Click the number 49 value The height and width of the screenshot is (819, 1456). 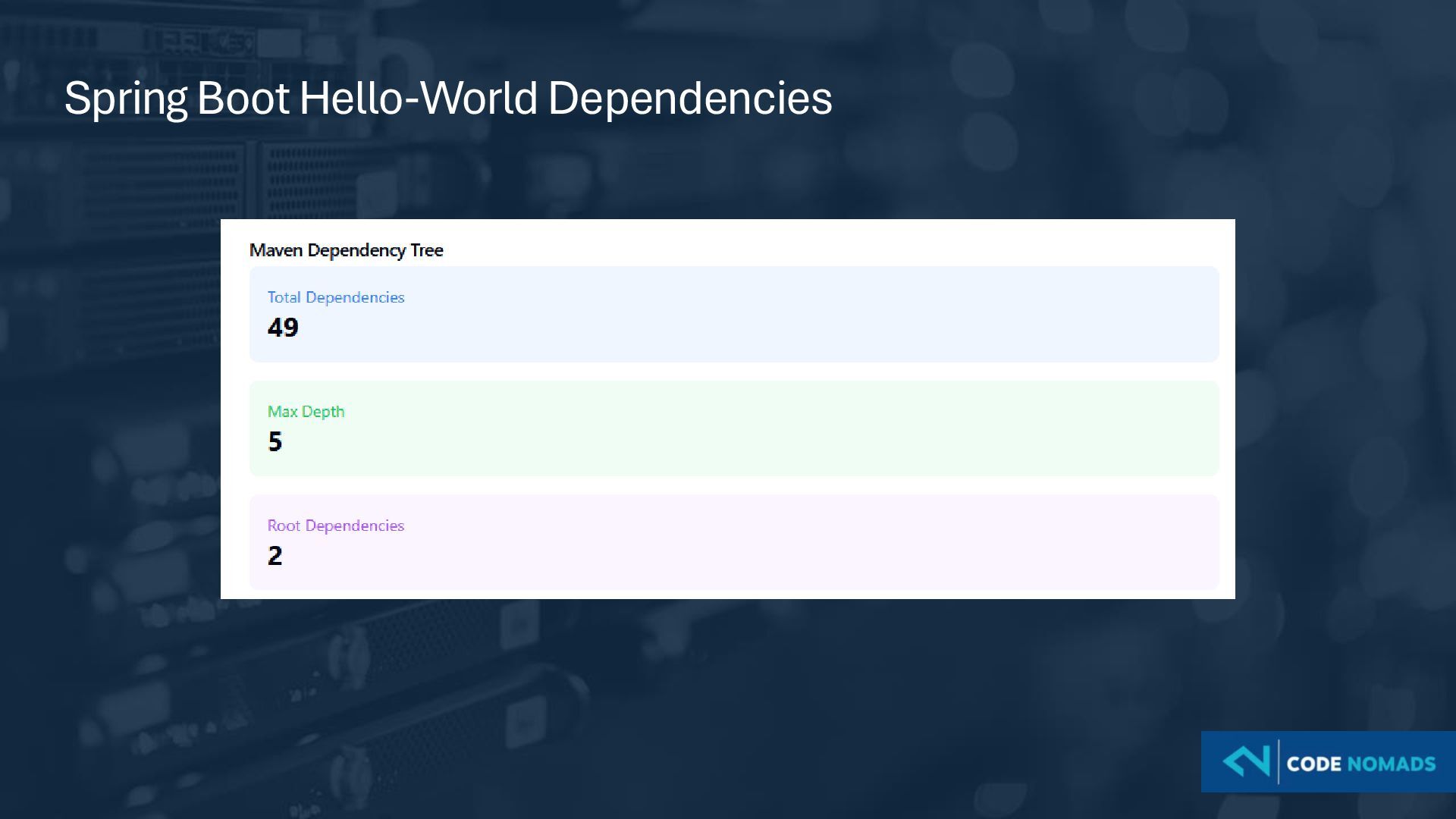point(283,328)
